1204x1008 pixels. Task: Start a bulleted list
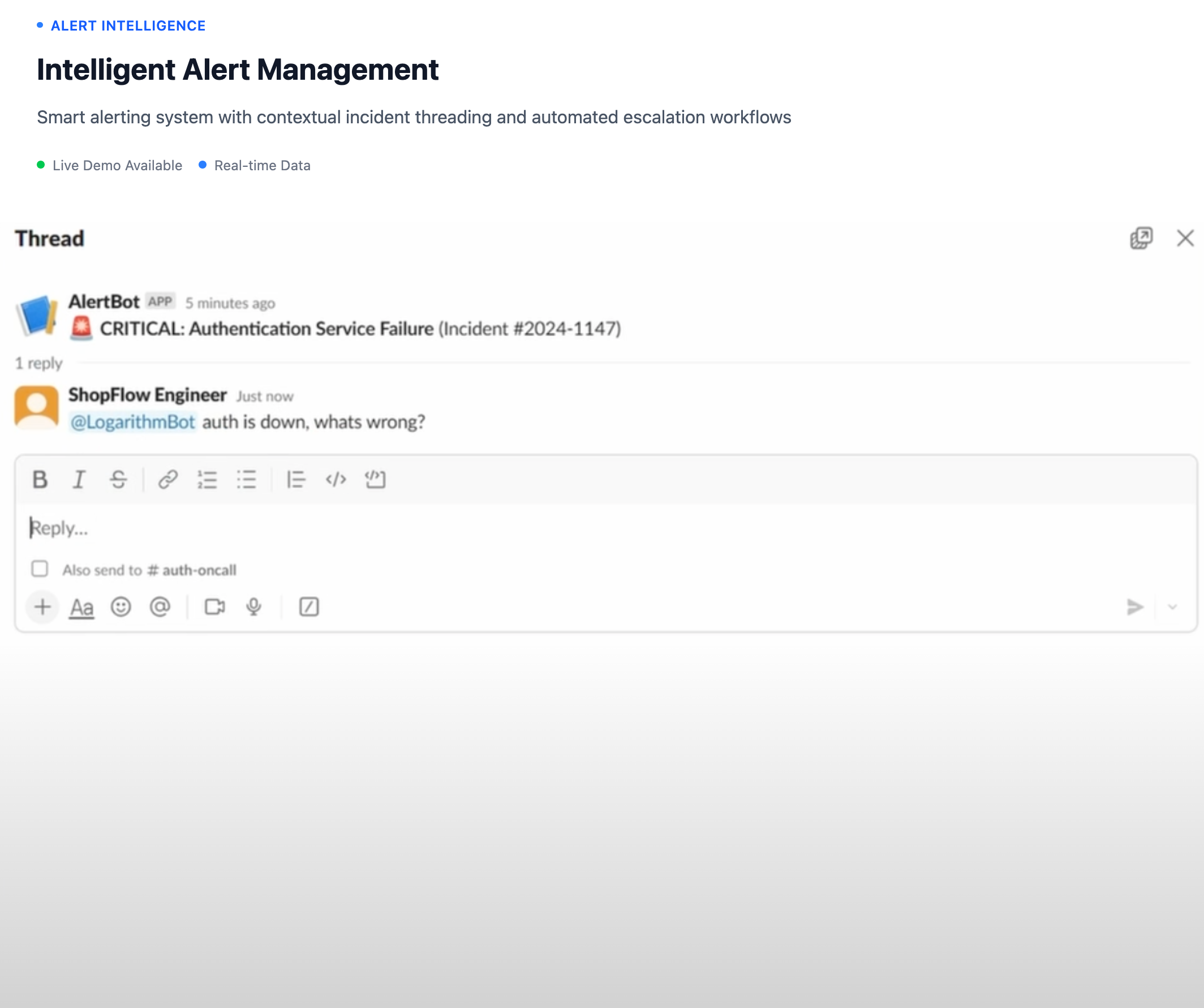coord(247,479)
